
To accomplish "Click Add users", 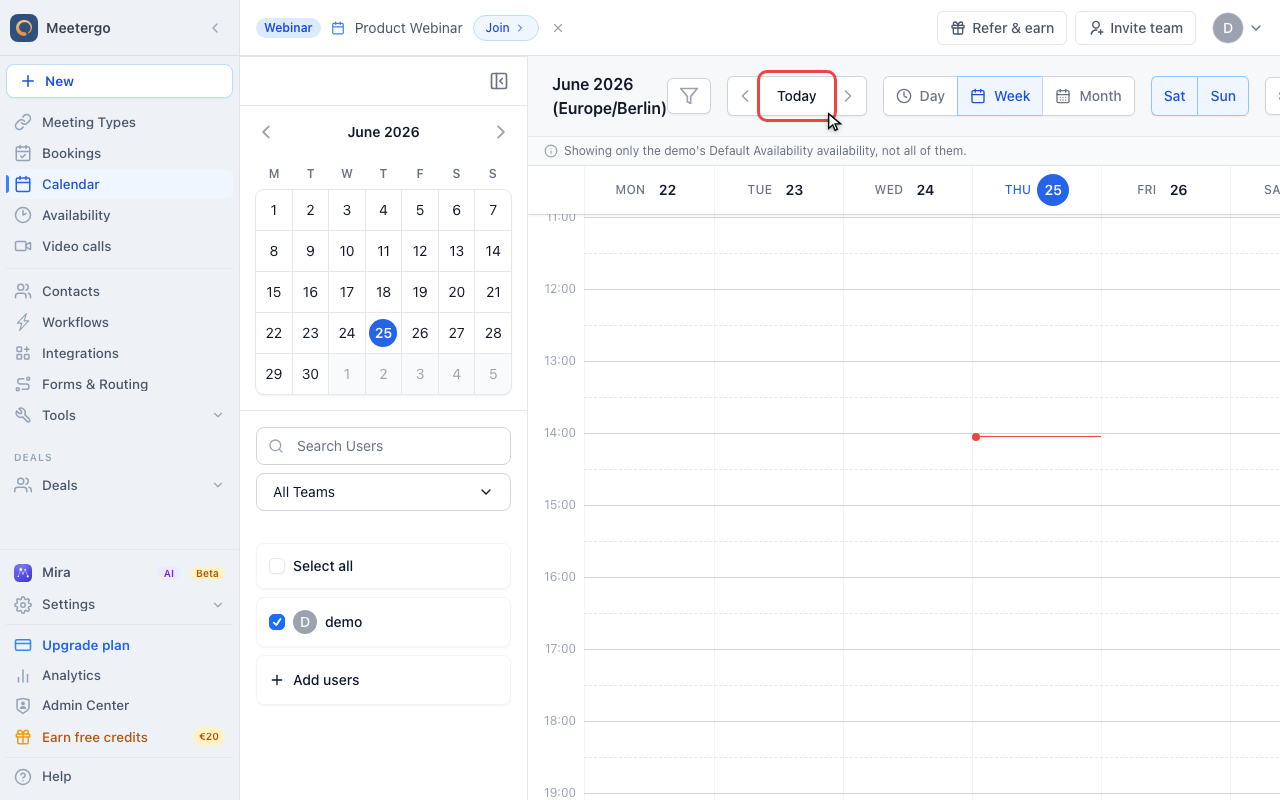I will pos(383,680).
